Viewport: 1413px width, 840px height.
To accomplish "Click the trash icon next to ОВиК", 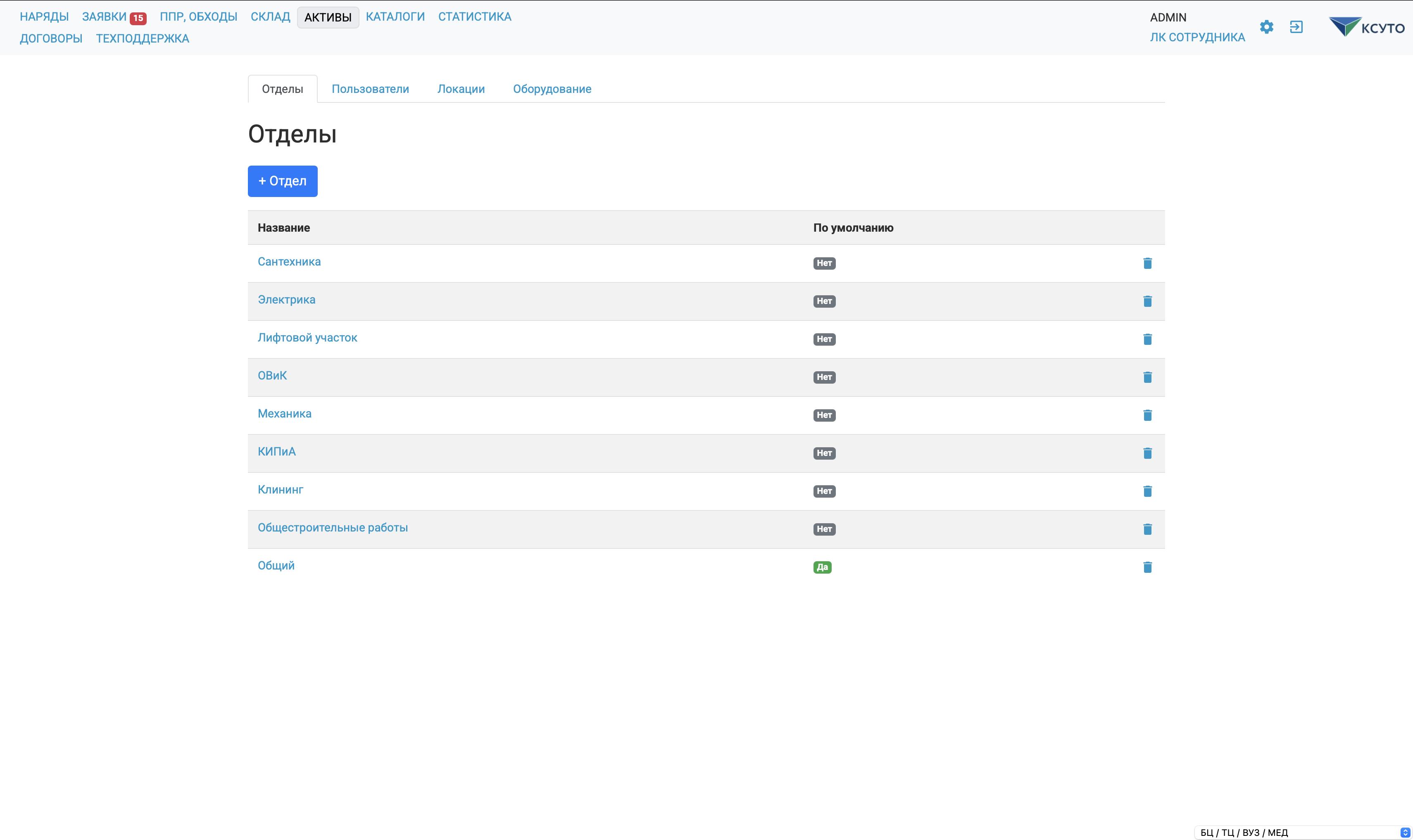I will pos(1147,377).
